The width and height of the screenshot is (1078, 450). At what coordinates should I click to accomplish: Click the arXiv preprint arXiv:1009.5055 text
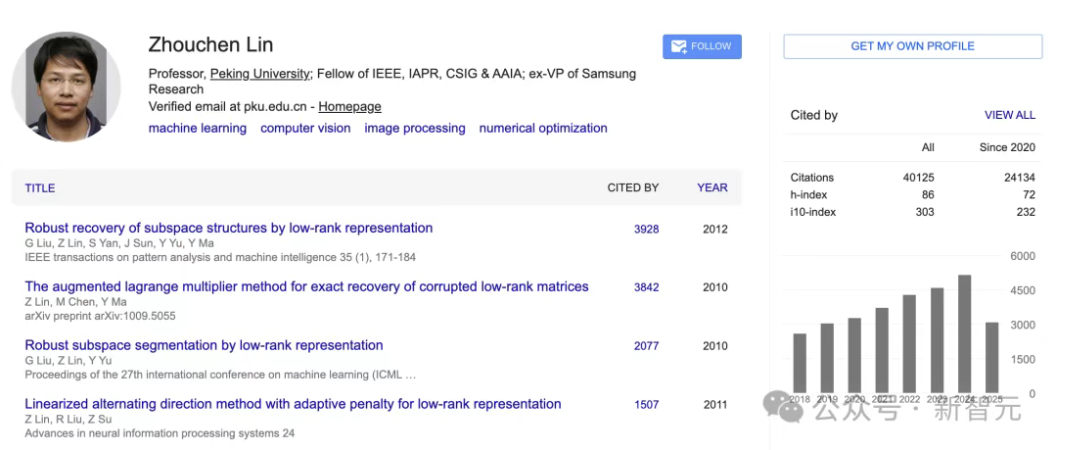coord(100,316)
